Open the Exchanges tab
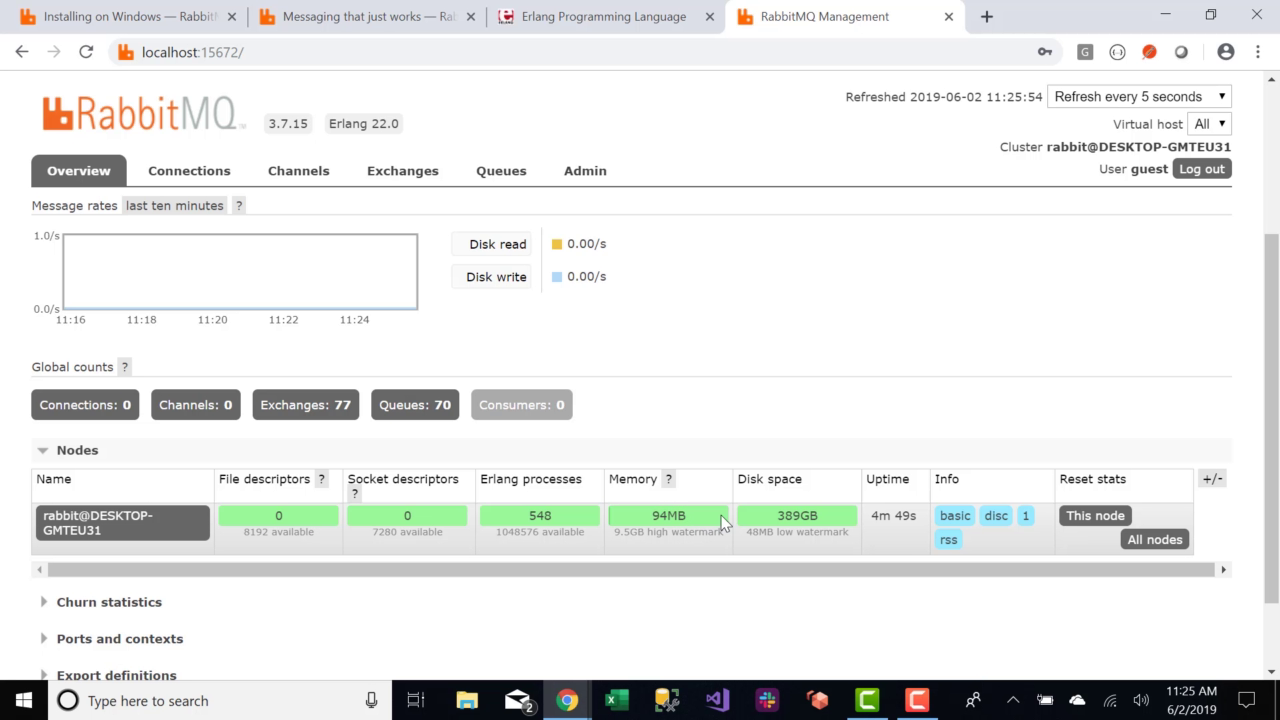Screen dimensions: 1280x720 point(403,171)
